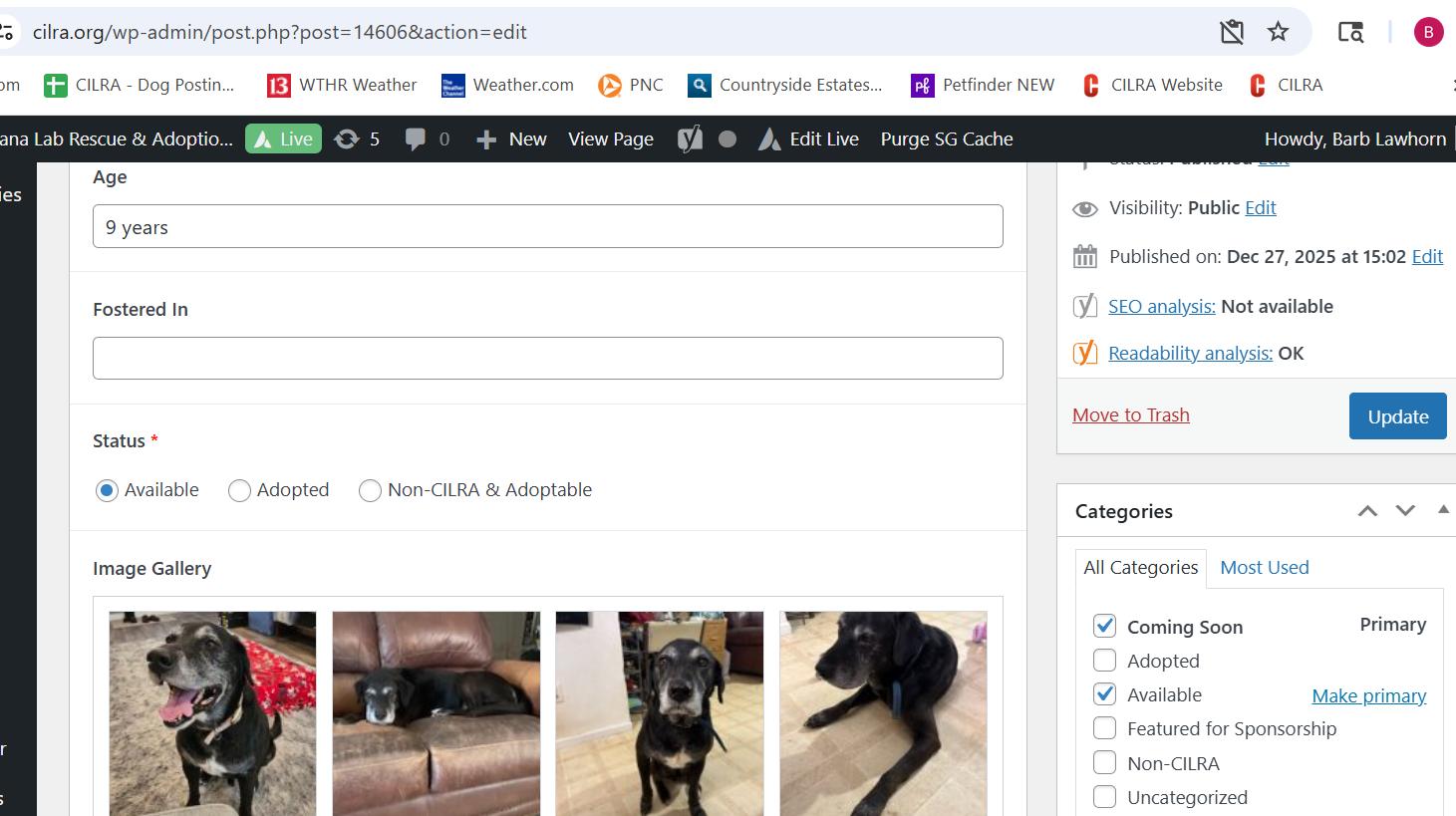Click the calendar icon beside Published on

pyautogui.click(x=1085, y=256)
